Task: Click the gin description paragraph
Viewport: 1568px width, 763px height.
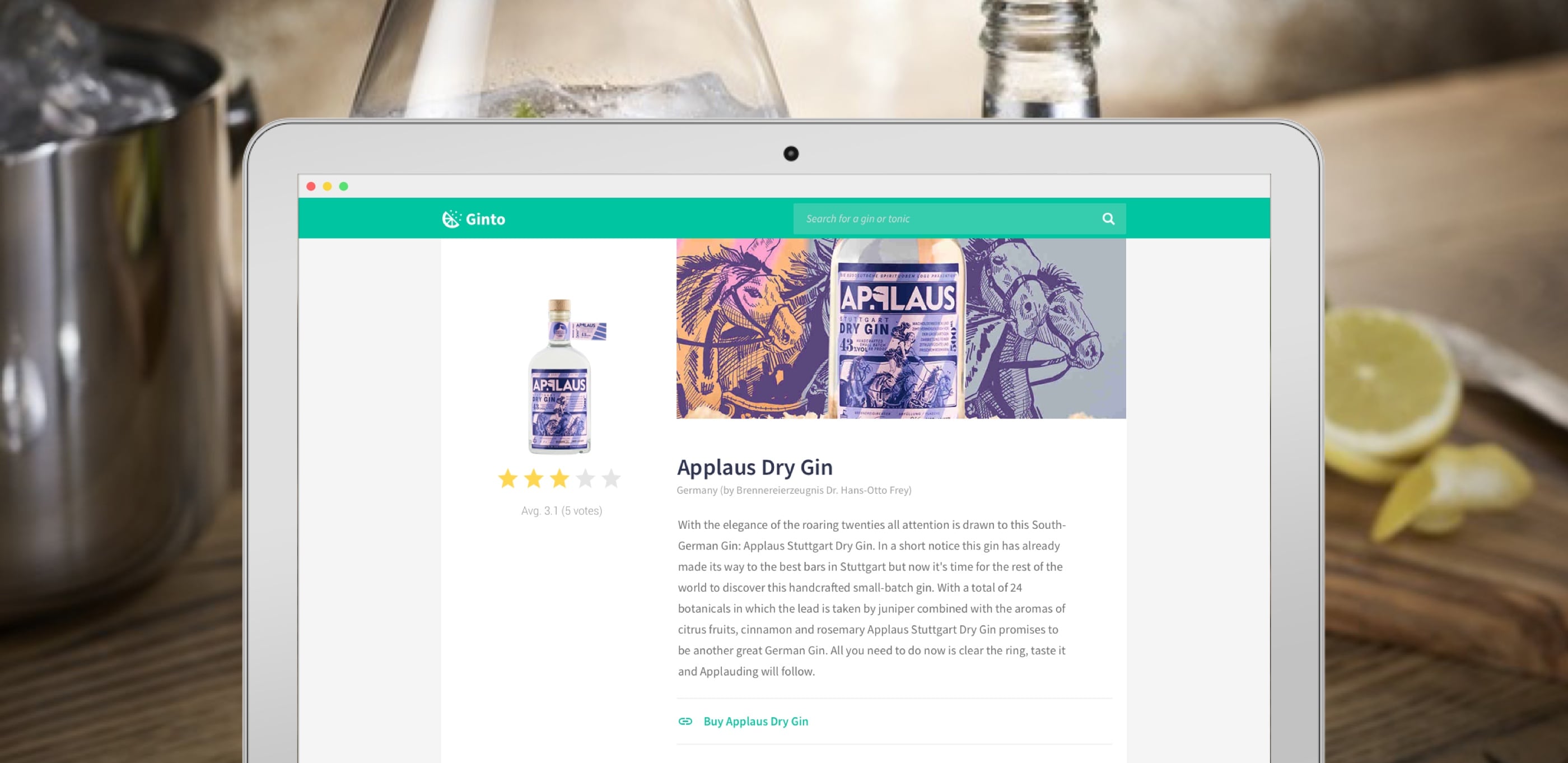Action: (x=872, y=598)
